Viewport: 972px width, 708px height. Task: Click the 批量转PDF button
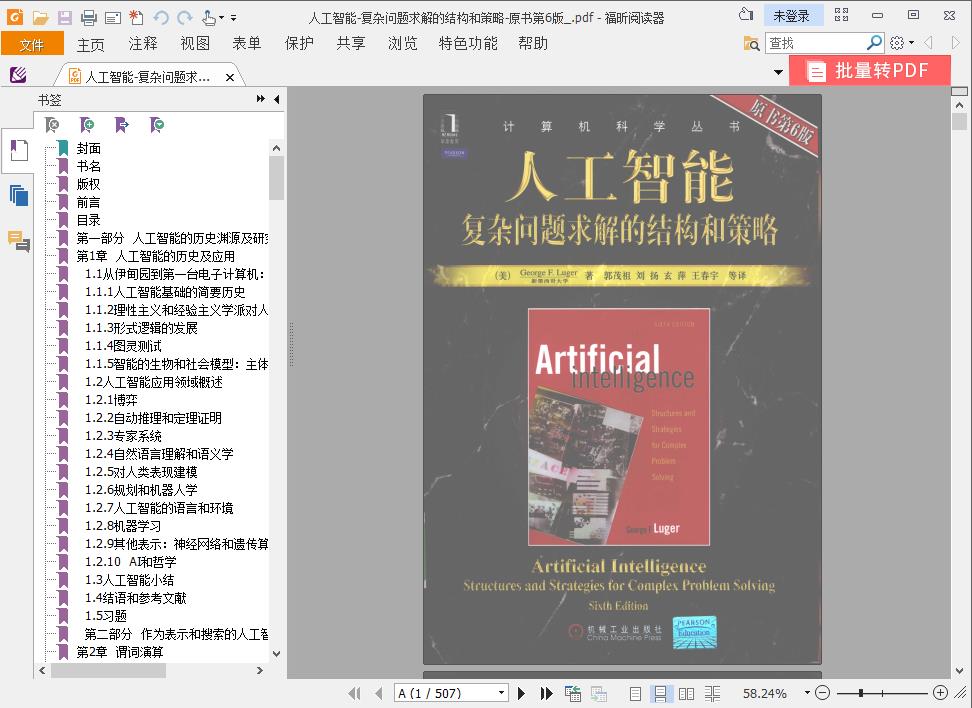[870, 71]
